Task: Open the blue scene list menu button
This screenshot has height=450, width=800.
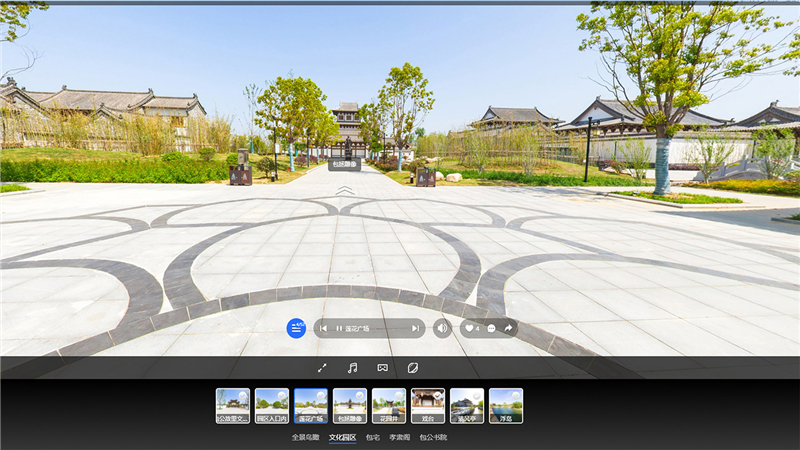Action: [296, 328]
